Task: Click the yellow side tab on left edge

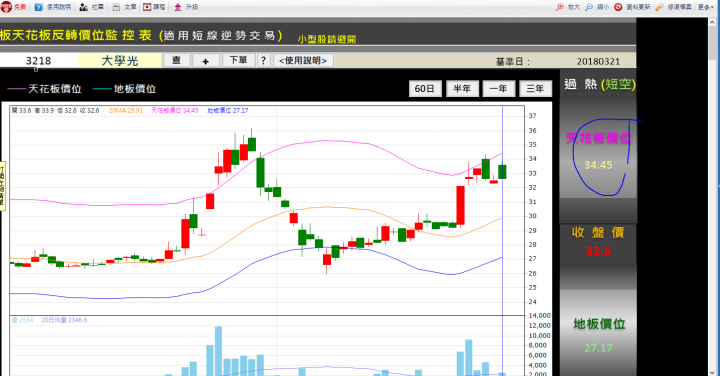Action: pyautogui.click(x=2, y=186)
